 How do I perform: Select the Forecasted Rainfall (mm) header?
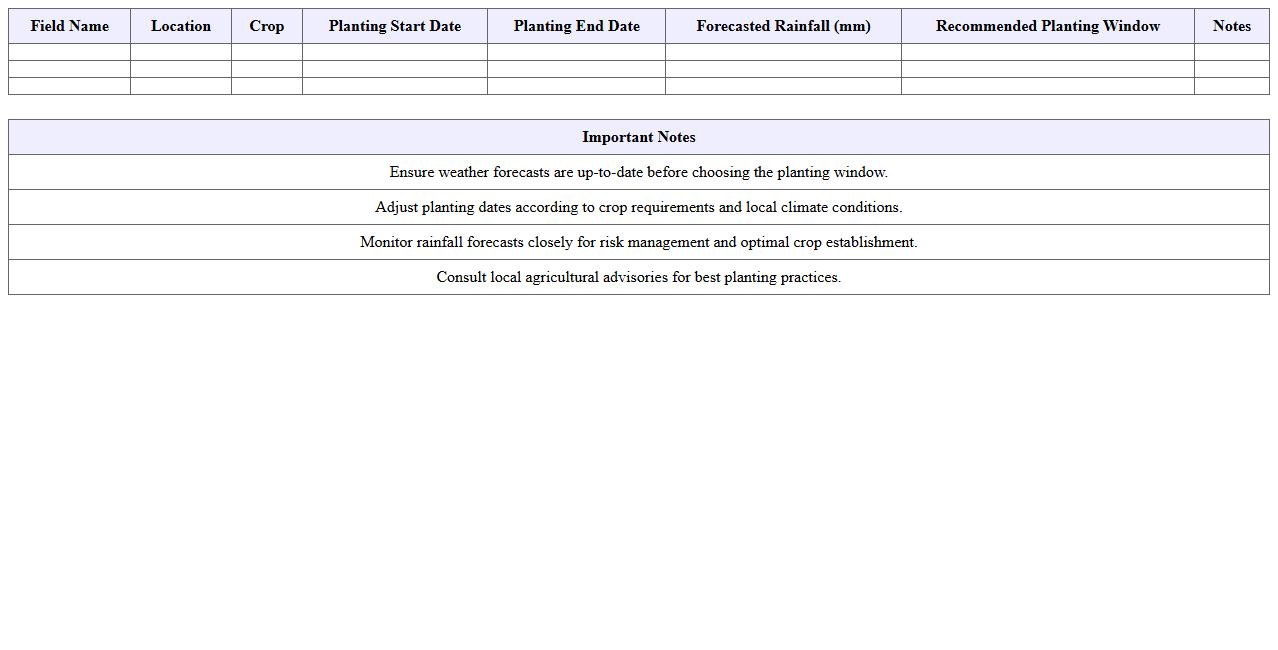pos(783,26)
